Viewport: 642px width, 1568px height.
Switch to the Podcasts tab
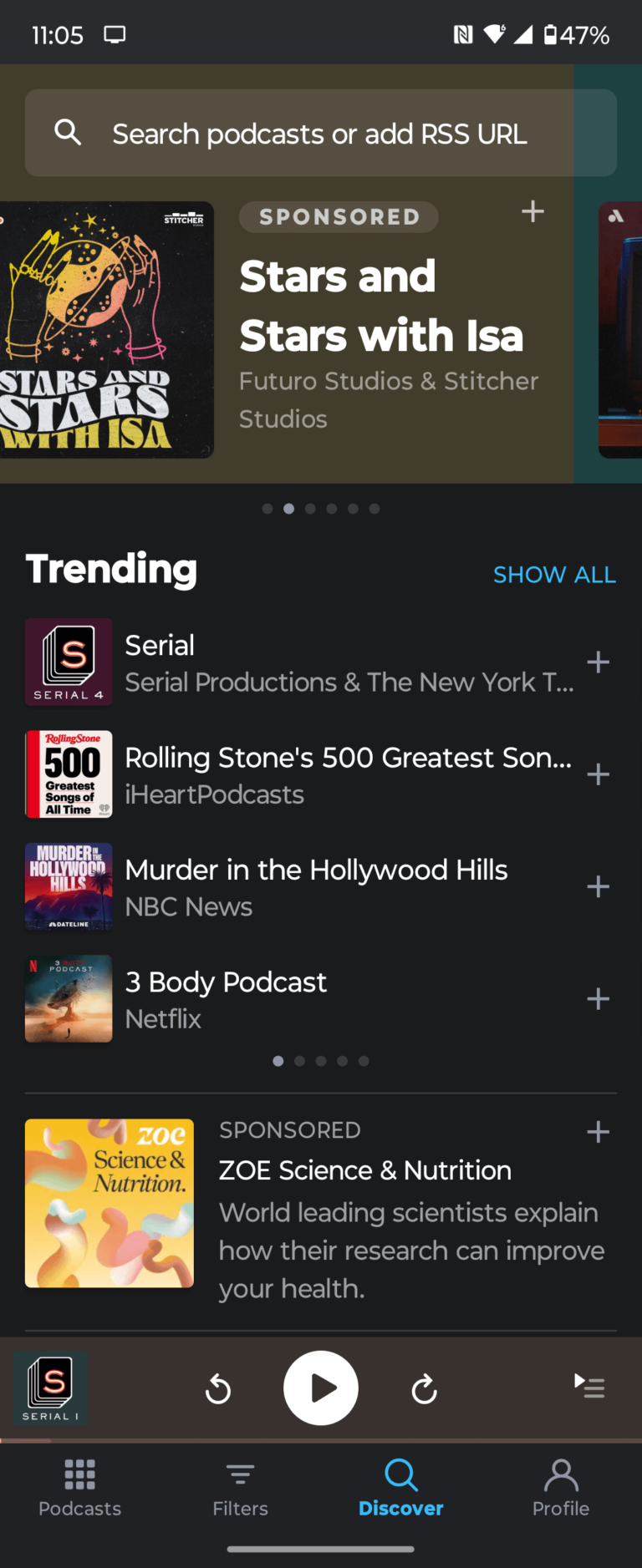(x=80, y=1488)
